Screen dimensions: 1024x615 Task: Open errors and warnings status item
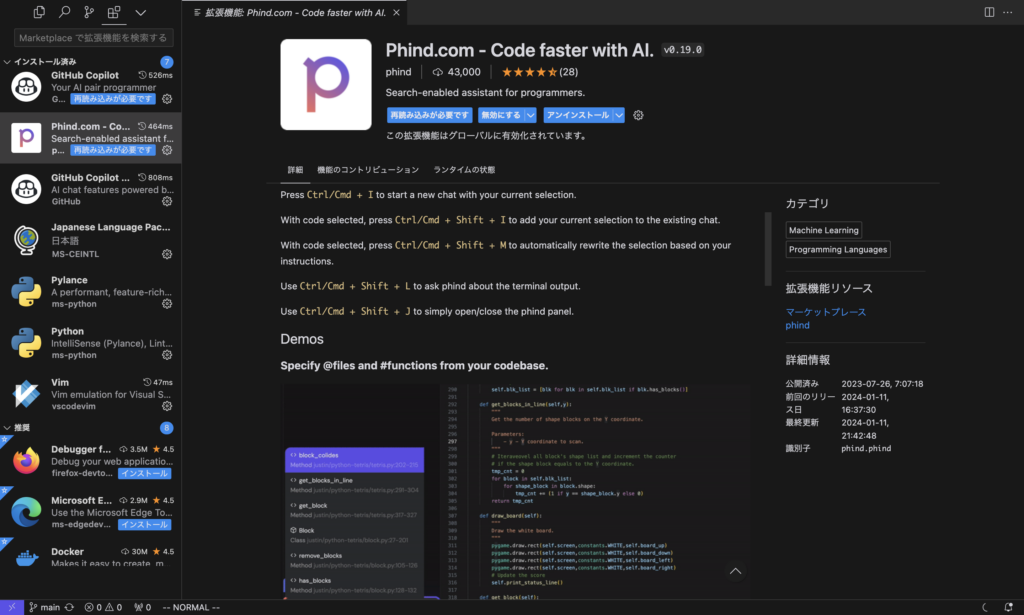103,607
